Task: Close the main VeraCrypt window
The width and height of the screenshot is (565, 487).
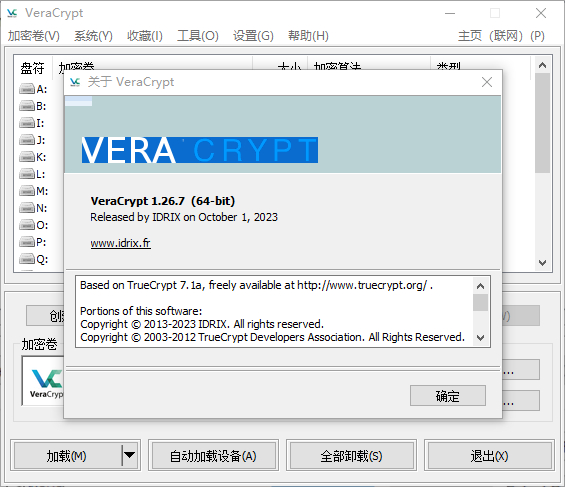Action: coord(541,13)
